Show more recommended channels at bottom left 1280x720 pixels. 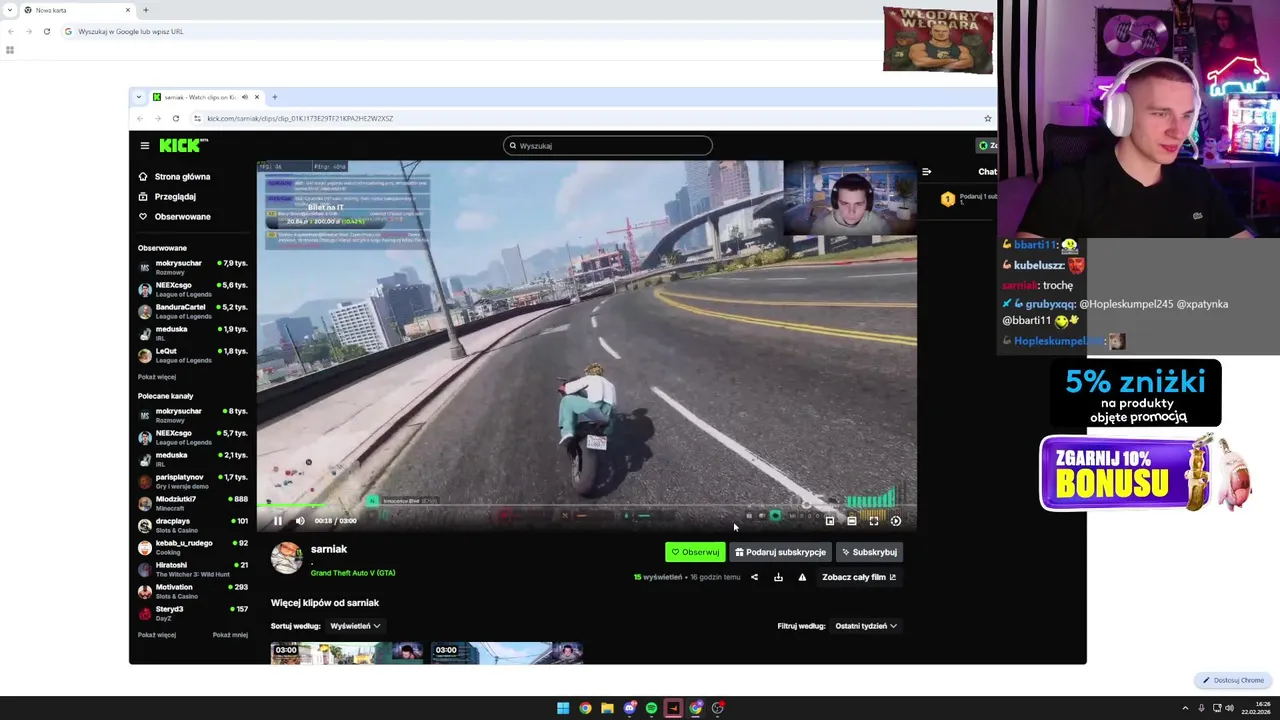[157, 635]
